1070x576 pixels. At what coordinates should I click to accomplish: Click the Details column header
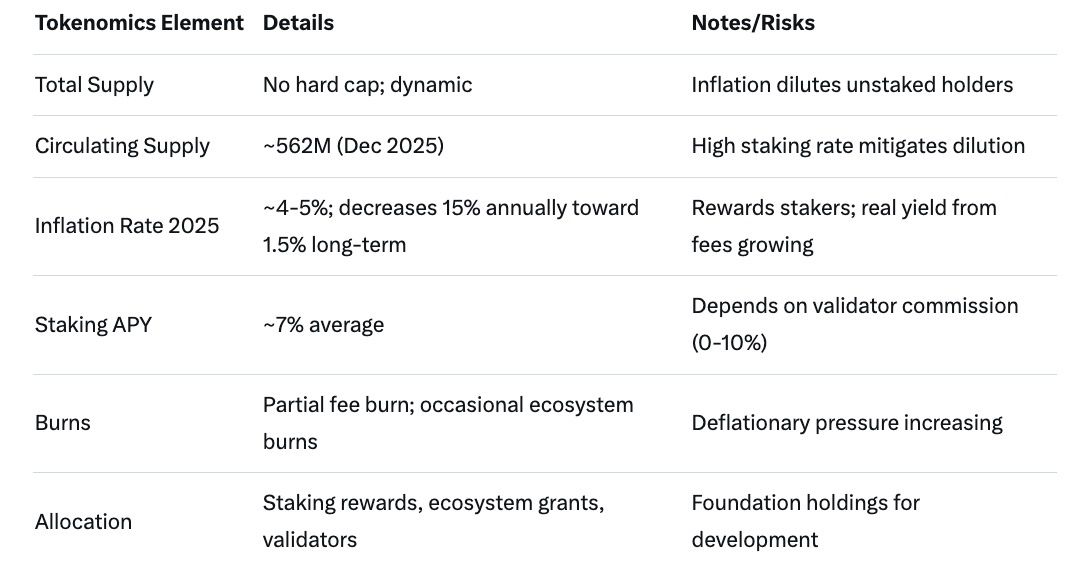pos(298,23)
